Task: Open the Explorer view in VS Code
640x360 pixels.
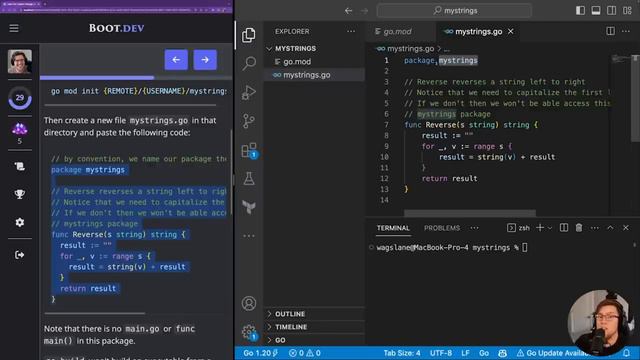Action: click(249, 36)
